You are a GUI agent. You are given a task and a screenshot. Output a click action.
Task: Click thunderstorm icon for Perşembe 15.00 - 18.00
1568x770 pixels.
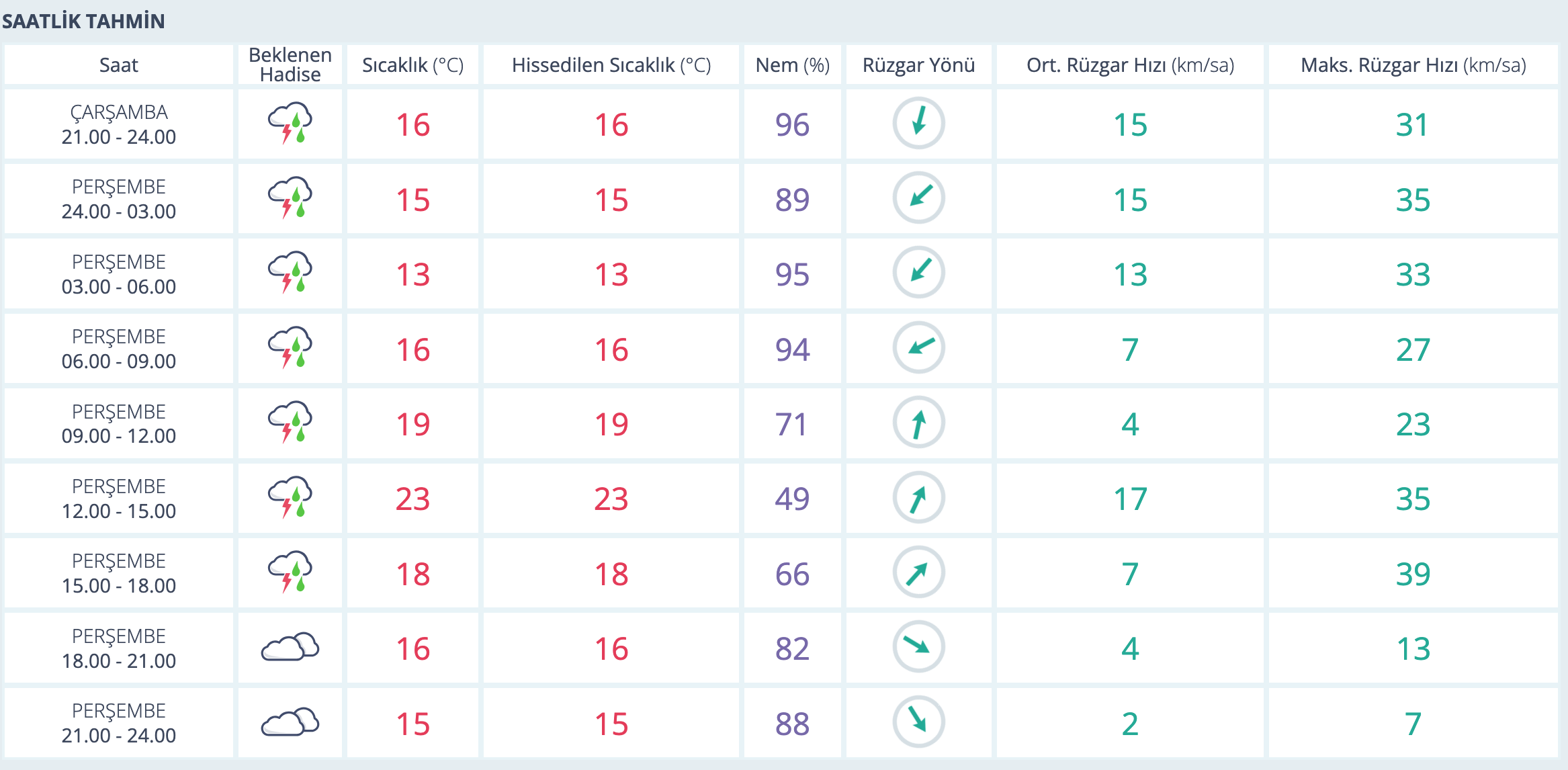click(290, 572)
